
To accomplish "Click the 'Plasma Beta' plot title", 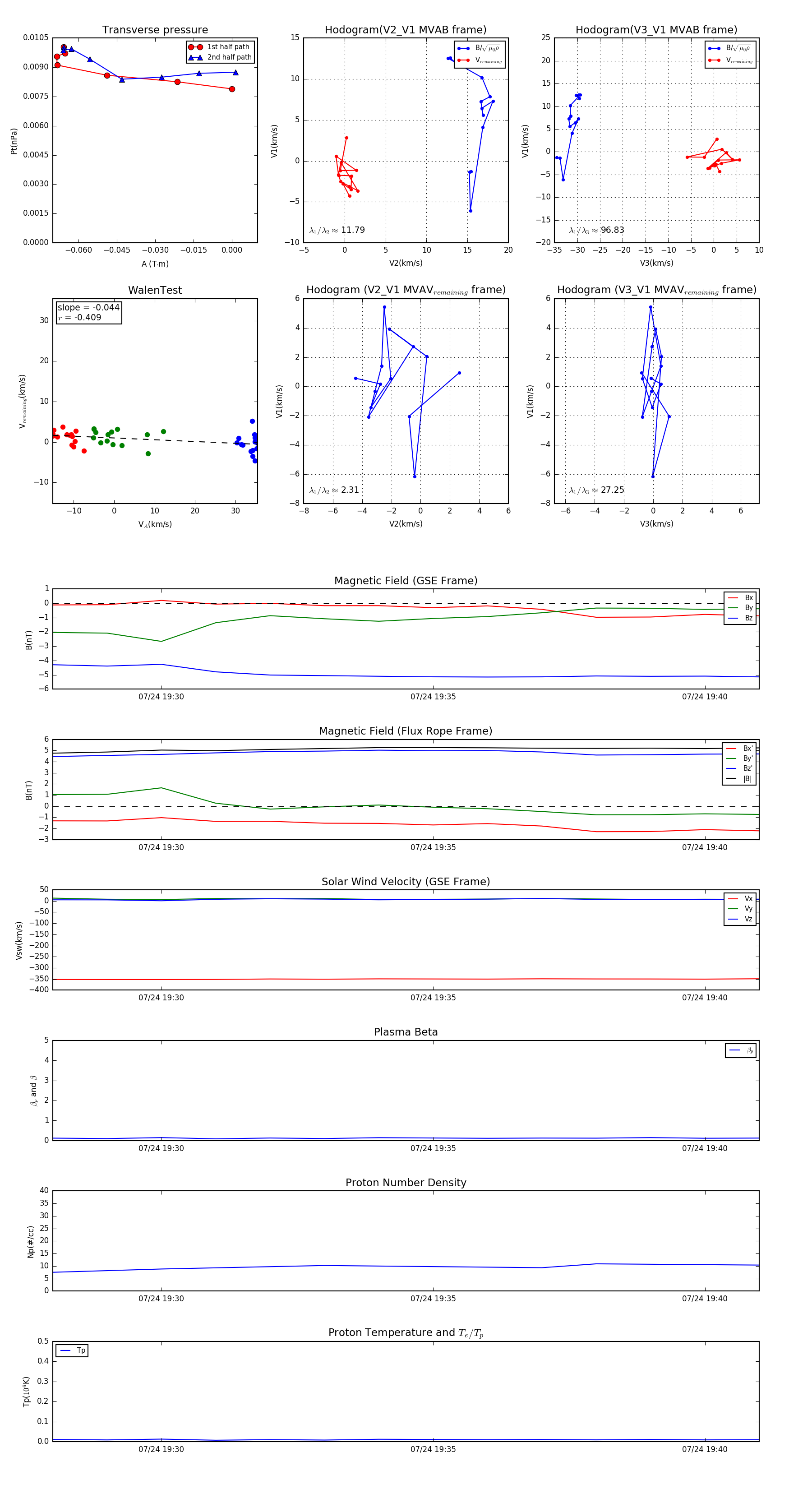I will point(406,1032).
